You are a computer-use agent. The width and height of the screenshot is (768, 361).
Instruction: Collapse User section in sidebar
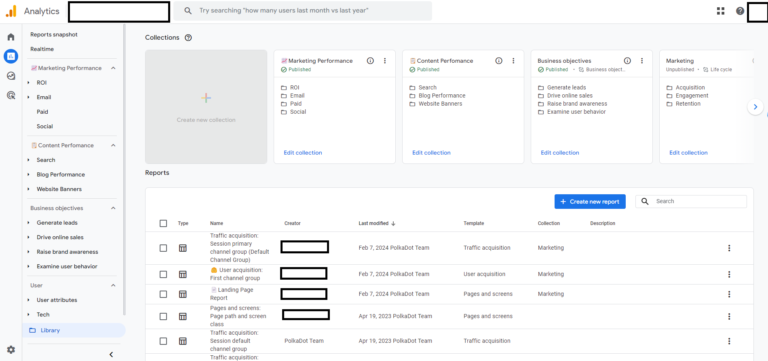click(x=113, y=285)
